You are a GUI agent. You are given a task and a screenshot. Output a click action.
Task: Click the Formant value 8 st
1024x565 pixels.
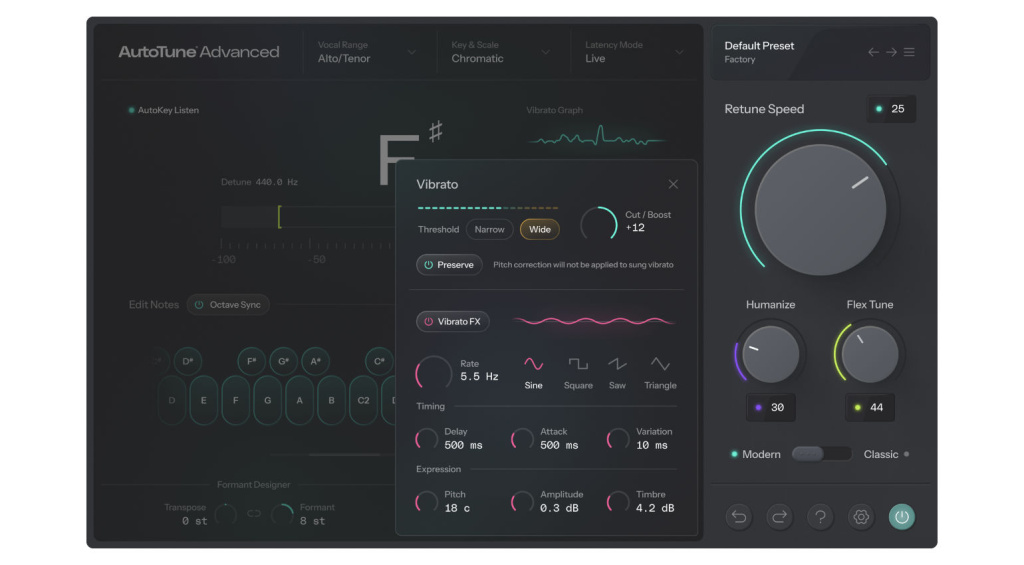pyautogui.click(x=312, y=521)
